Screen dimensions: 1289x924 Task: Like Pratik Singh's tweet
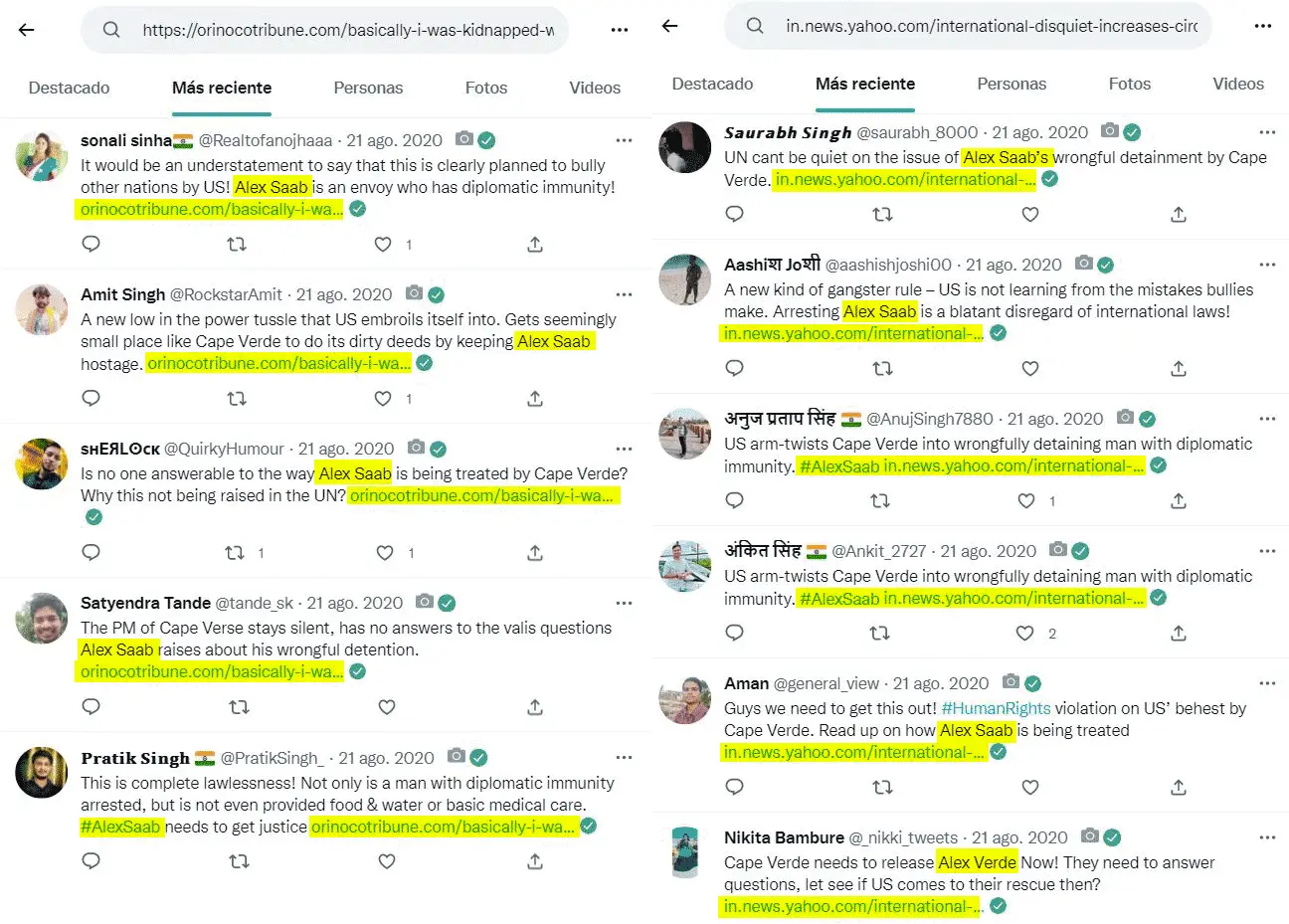(387, 861)
